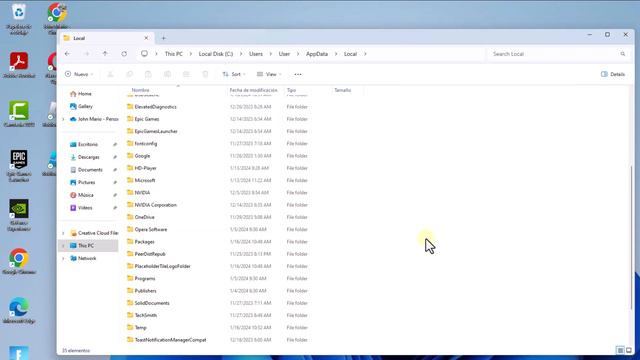Select the PlaceholderTileLogoFolder folder

(162, 266)
